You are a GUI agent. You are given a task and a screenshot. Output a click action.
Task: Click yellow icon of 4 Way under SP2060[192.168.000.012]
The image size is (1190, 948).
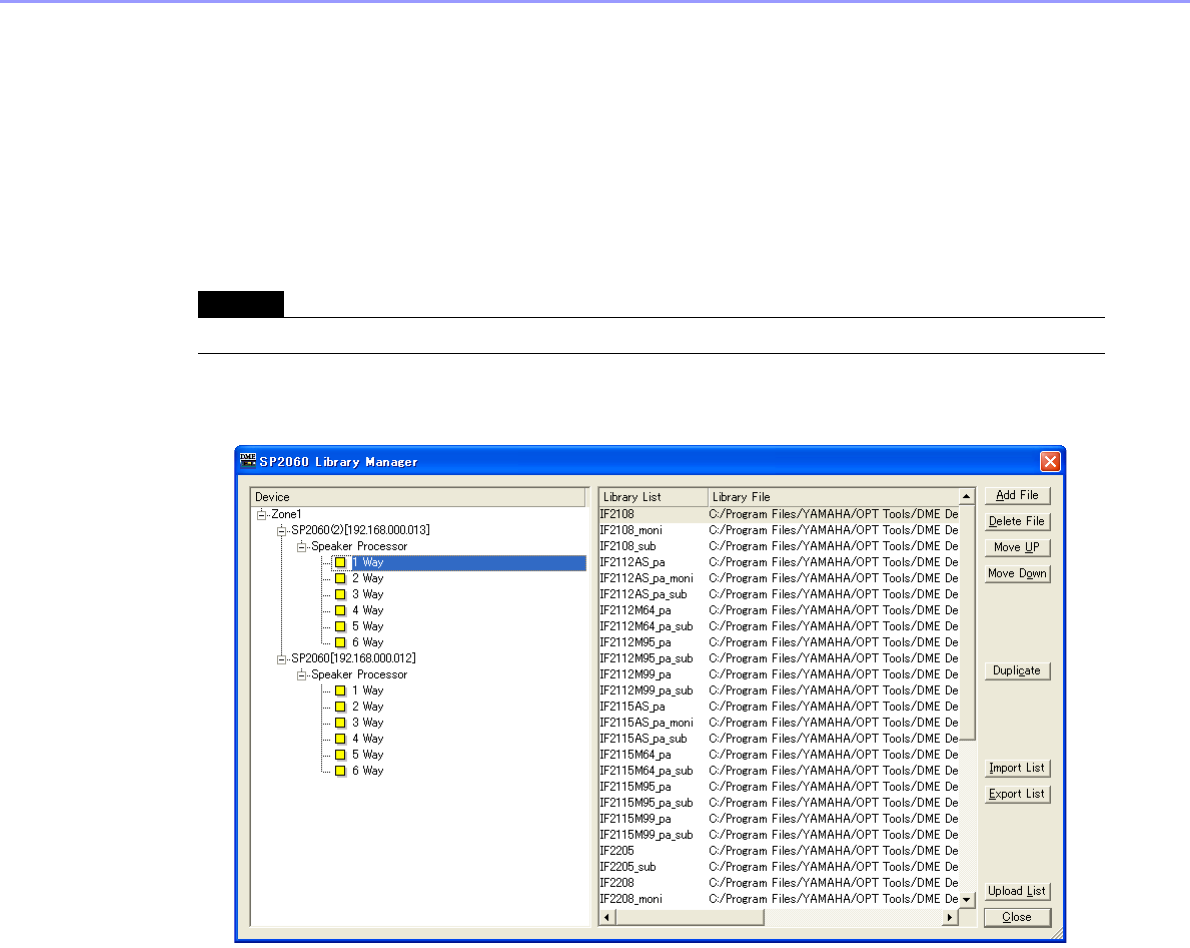coord(340,739)
